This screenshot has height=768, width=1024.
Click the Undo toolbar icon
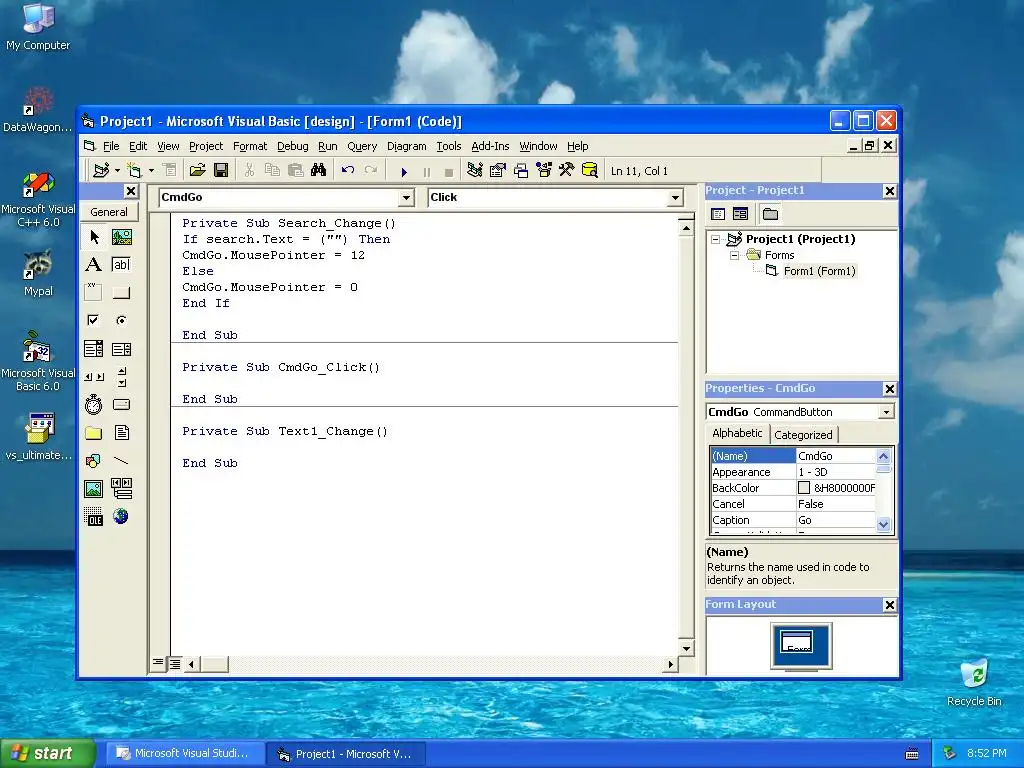(347, 170)
